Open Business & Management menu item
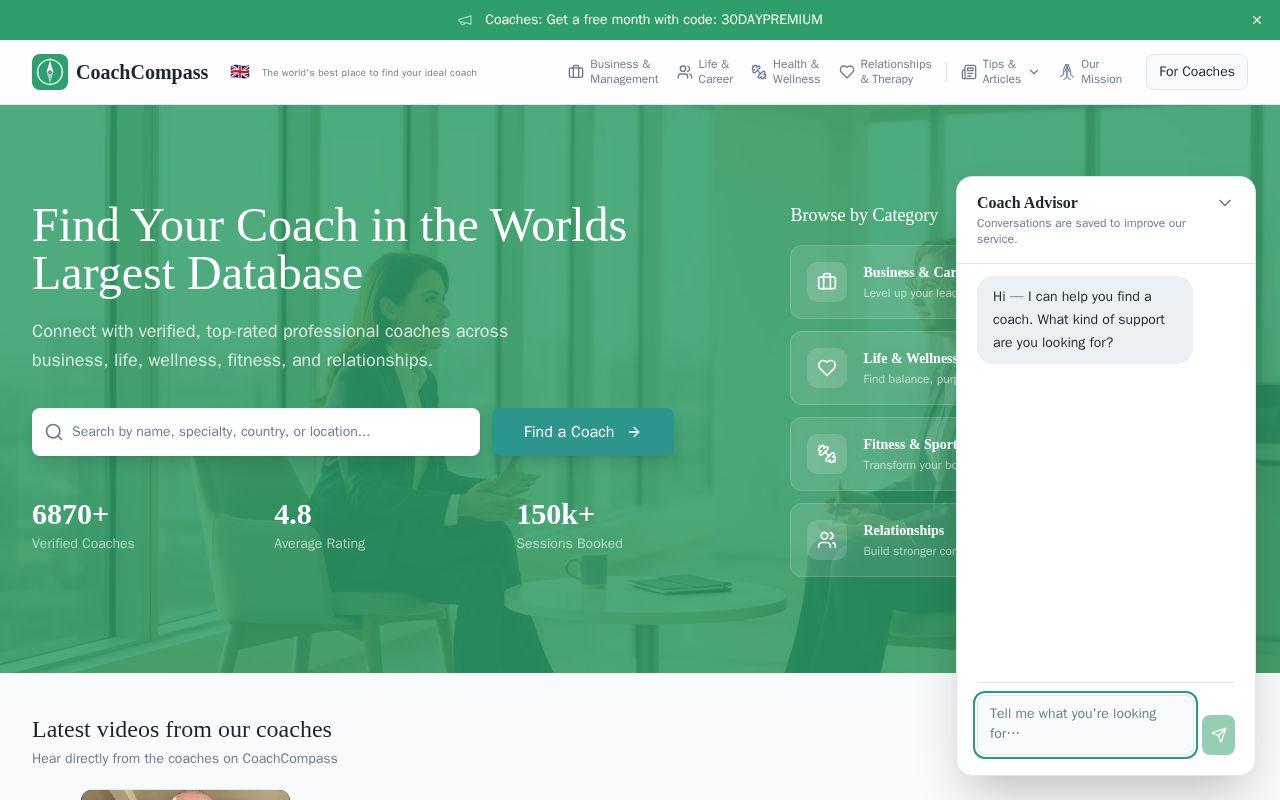The height and width of the screenshot is (800, 1280). pyautogui.click(x=613, y=72)
